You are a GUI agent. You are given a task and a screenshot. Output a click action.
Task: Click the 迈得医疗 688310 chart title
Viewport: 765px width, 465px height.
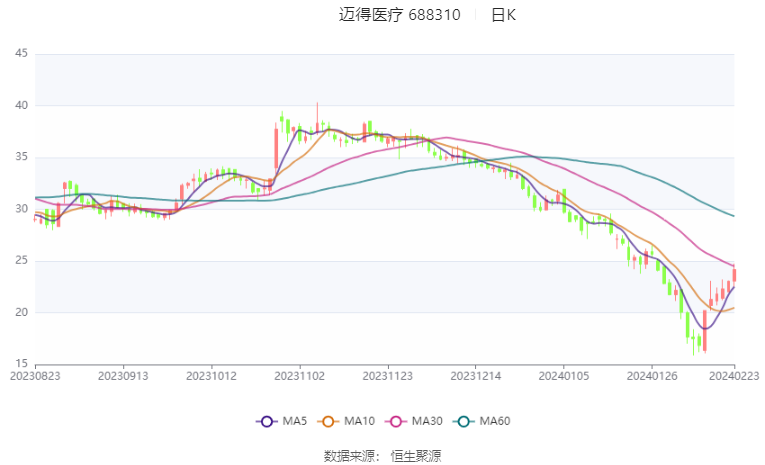[x=400, y=15]
